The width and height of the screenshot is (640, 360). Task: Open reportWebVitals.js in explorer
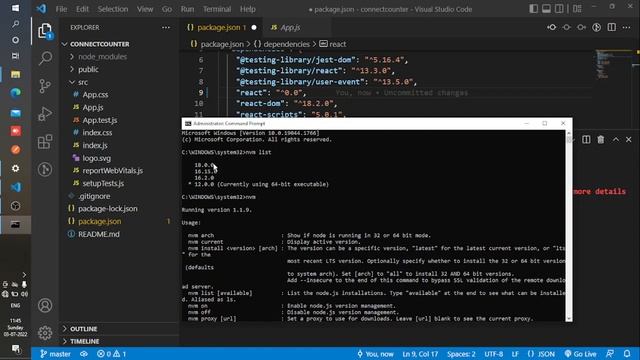113,171
